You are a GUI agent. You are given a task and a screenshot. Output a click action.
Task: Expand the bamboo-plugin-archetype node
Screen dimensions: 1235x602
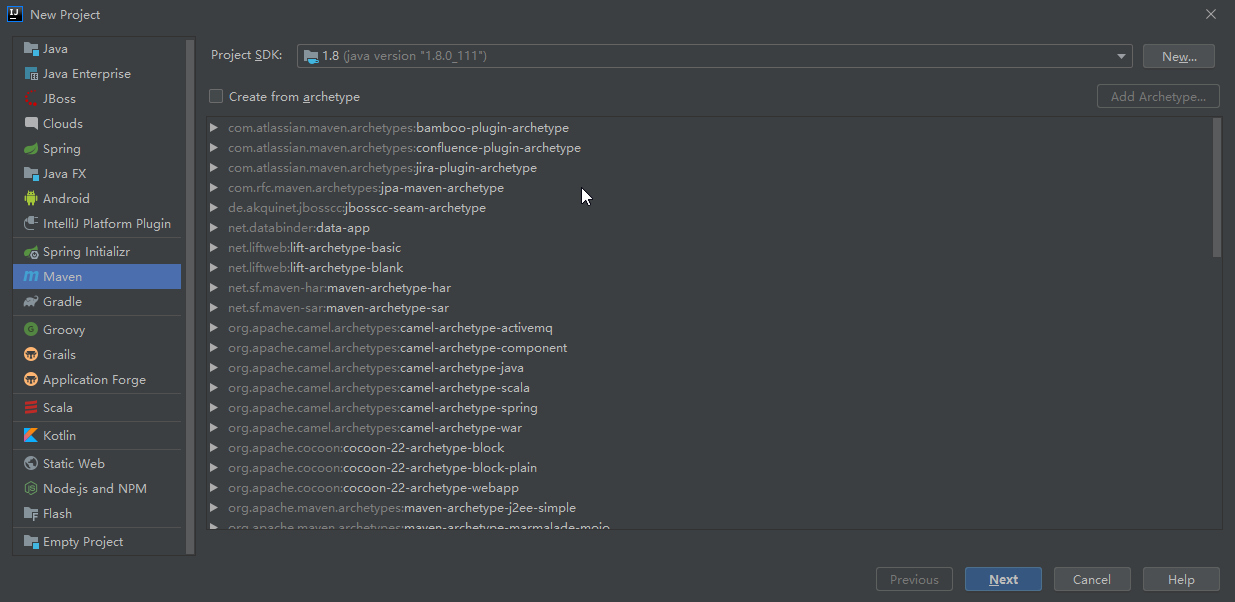click(214, 128)
